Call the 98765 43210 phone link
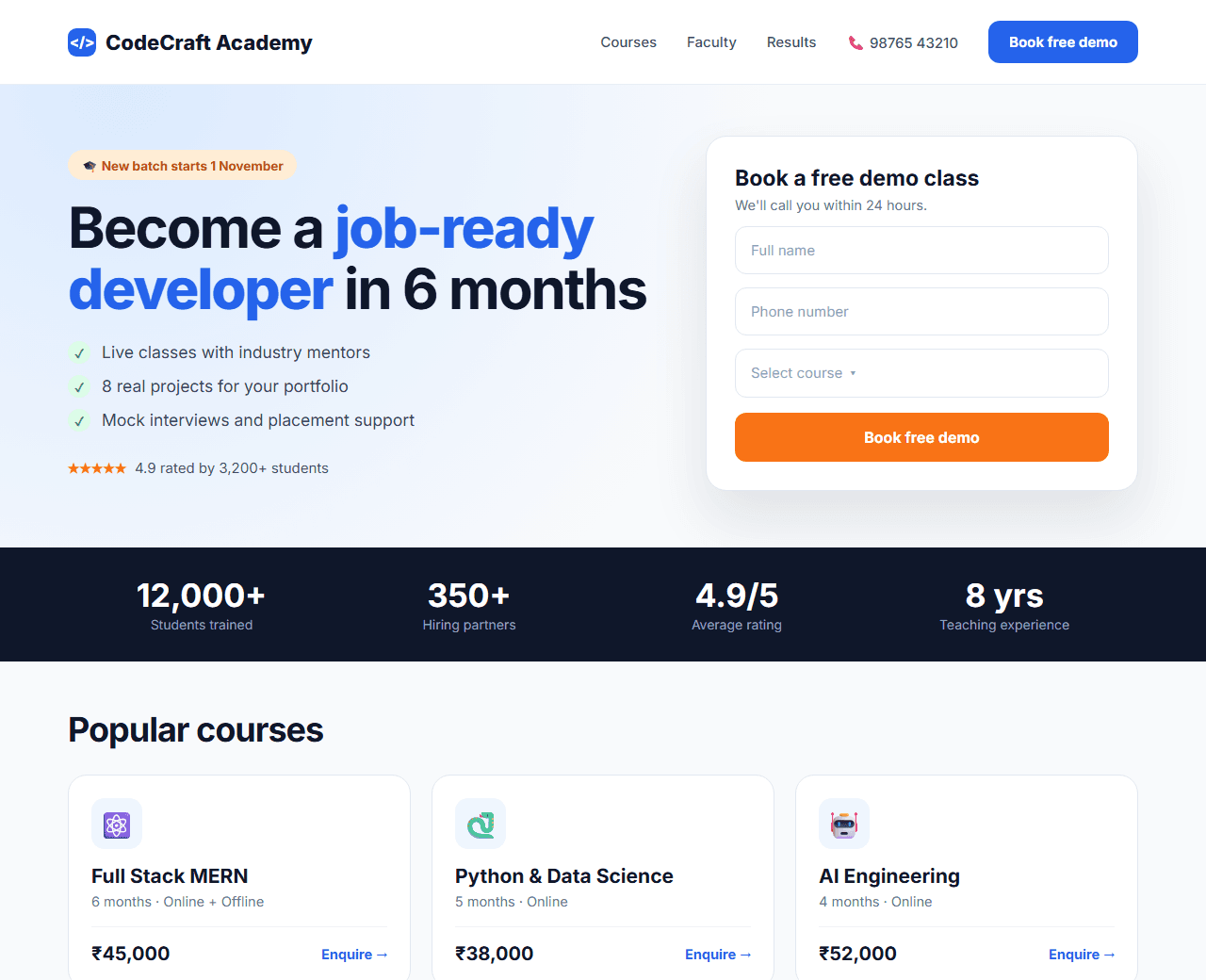This screenshot has width=1206, height=980. pyautogui.click(x=904, y=43)
